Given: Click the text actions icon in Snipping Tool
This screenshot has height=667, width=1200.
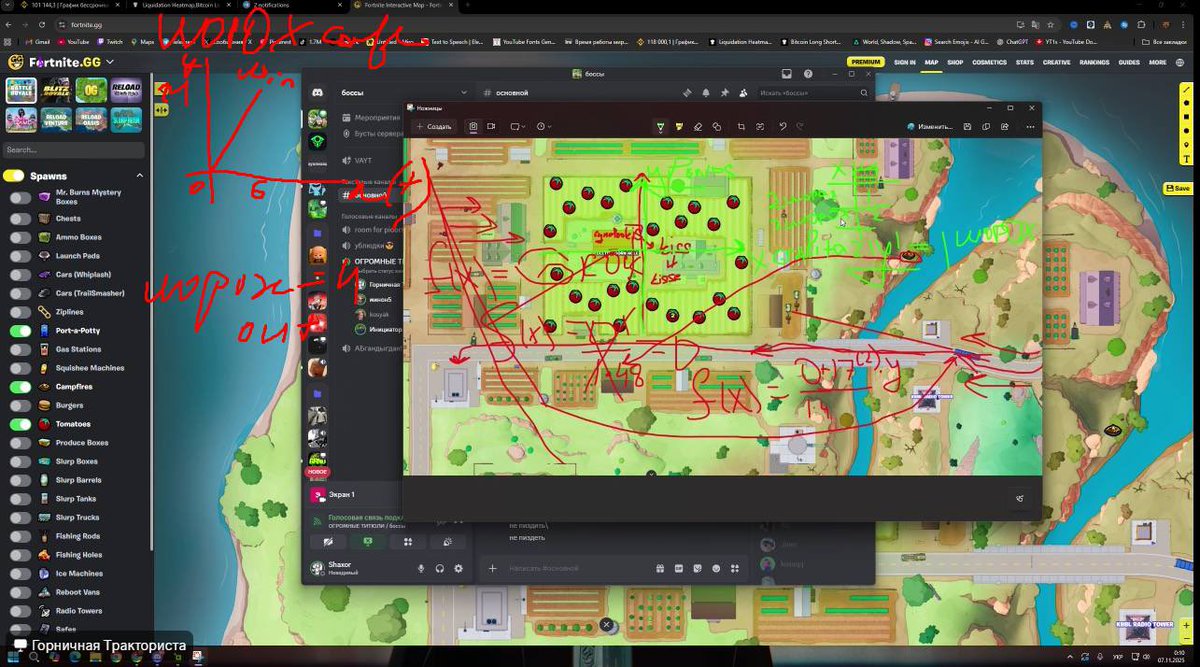Looking at the screenshot, I should (760, 127).
